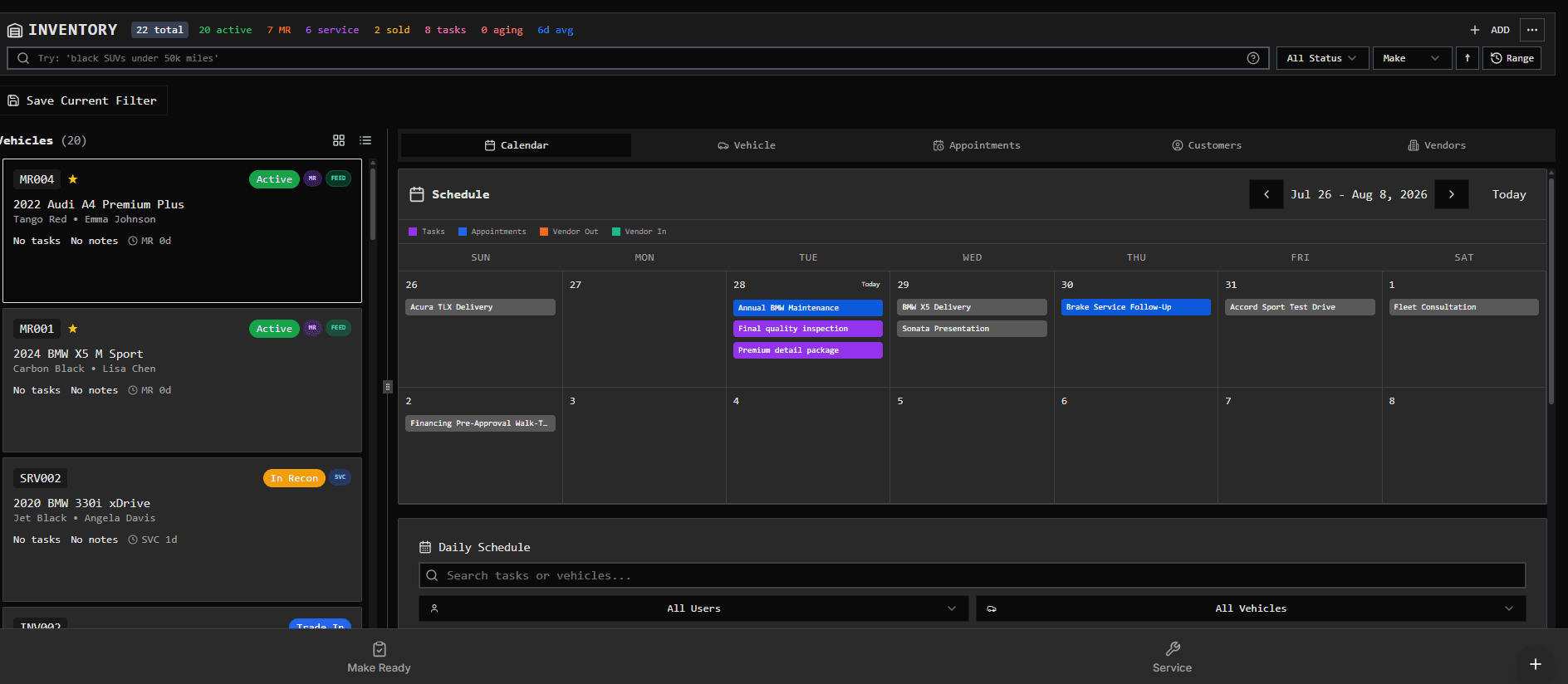The height and width of the screenshot is (684, 1568).
Task: Open Accord Sport Test Drive event
Action: click(x=1300, y=307)
